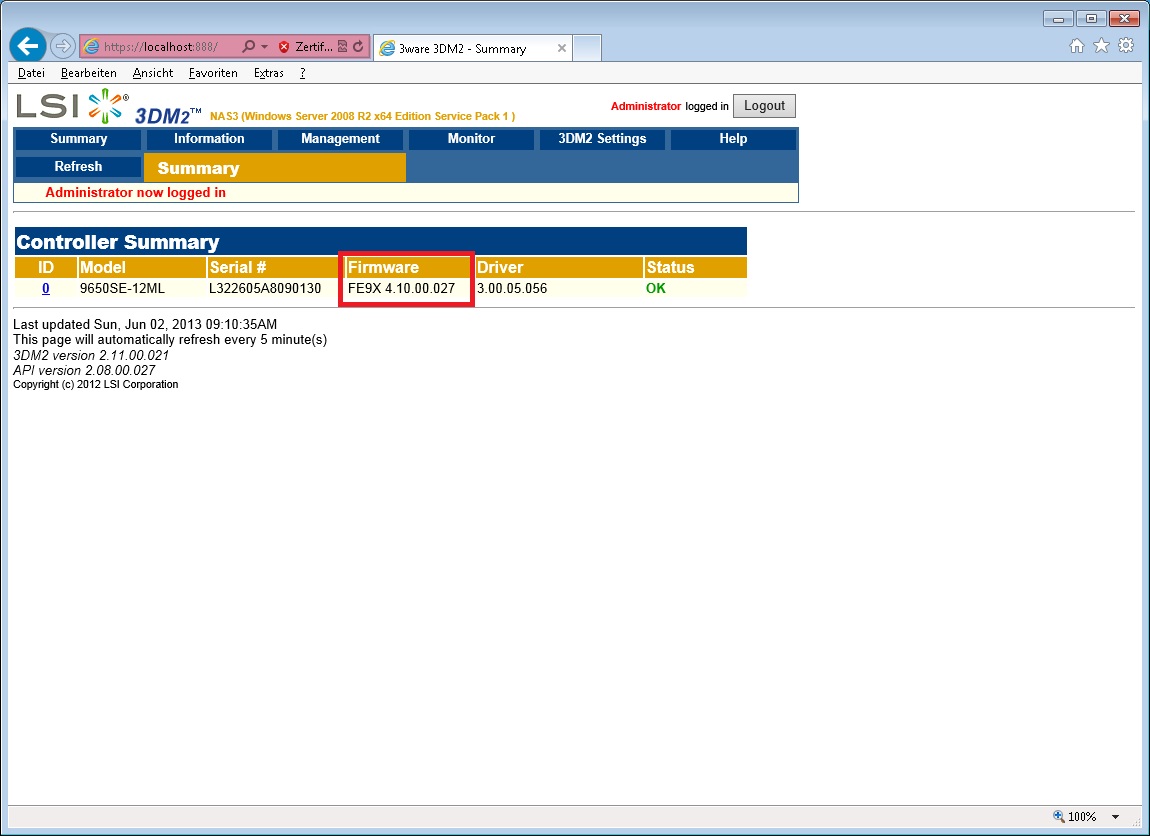Image resolution: width=1150 pixels, height=836 pixels.
Task: Open the Ansicht menu
Action: [x=153, y=73]
